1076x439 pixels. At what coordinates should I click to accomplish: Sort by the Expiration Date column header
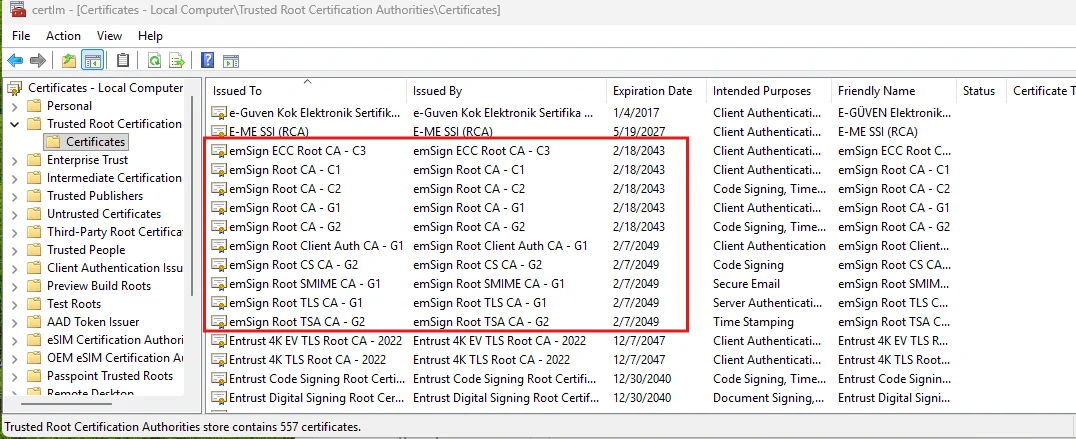657,91
